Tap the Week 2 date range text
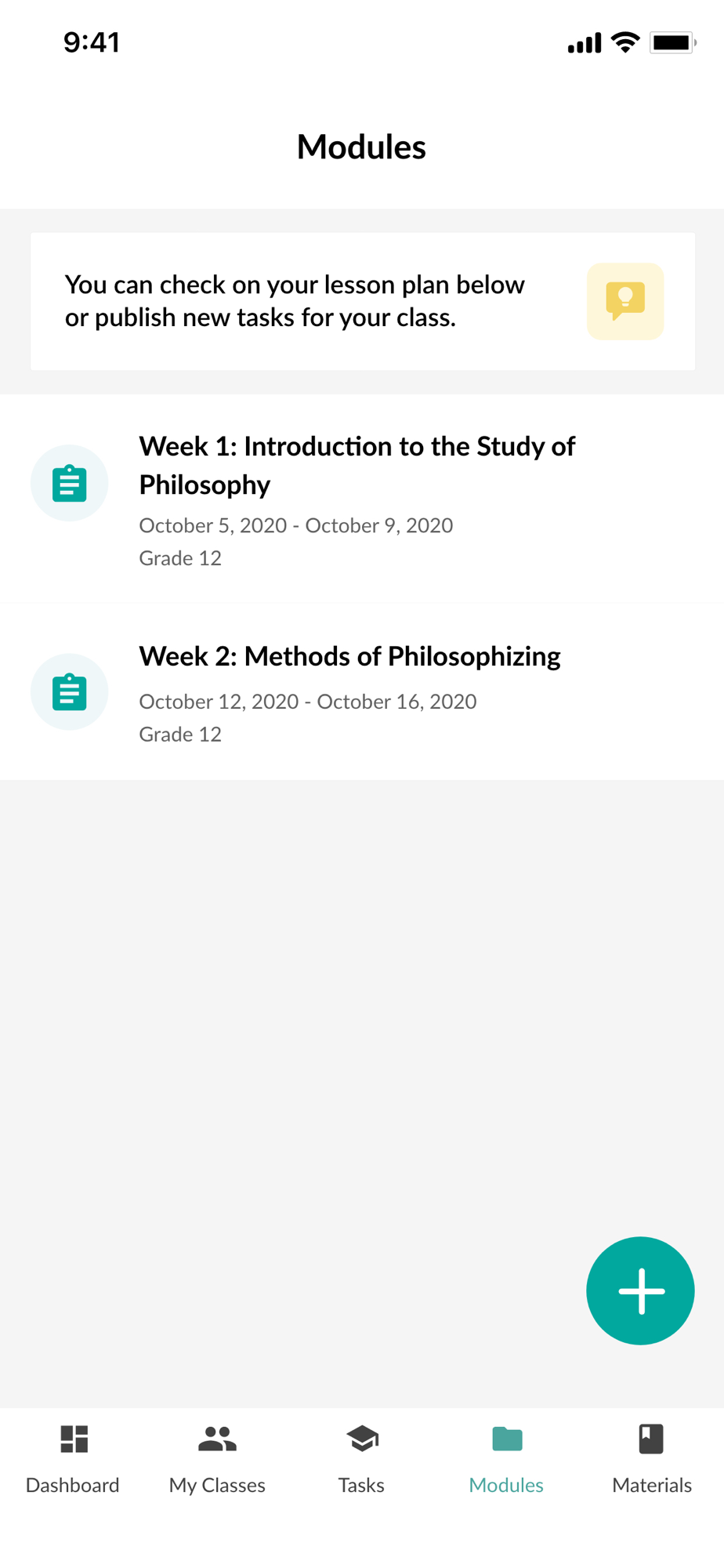Screen dimensions: 724x1568 pyautogui.click(x=308, y=702)
